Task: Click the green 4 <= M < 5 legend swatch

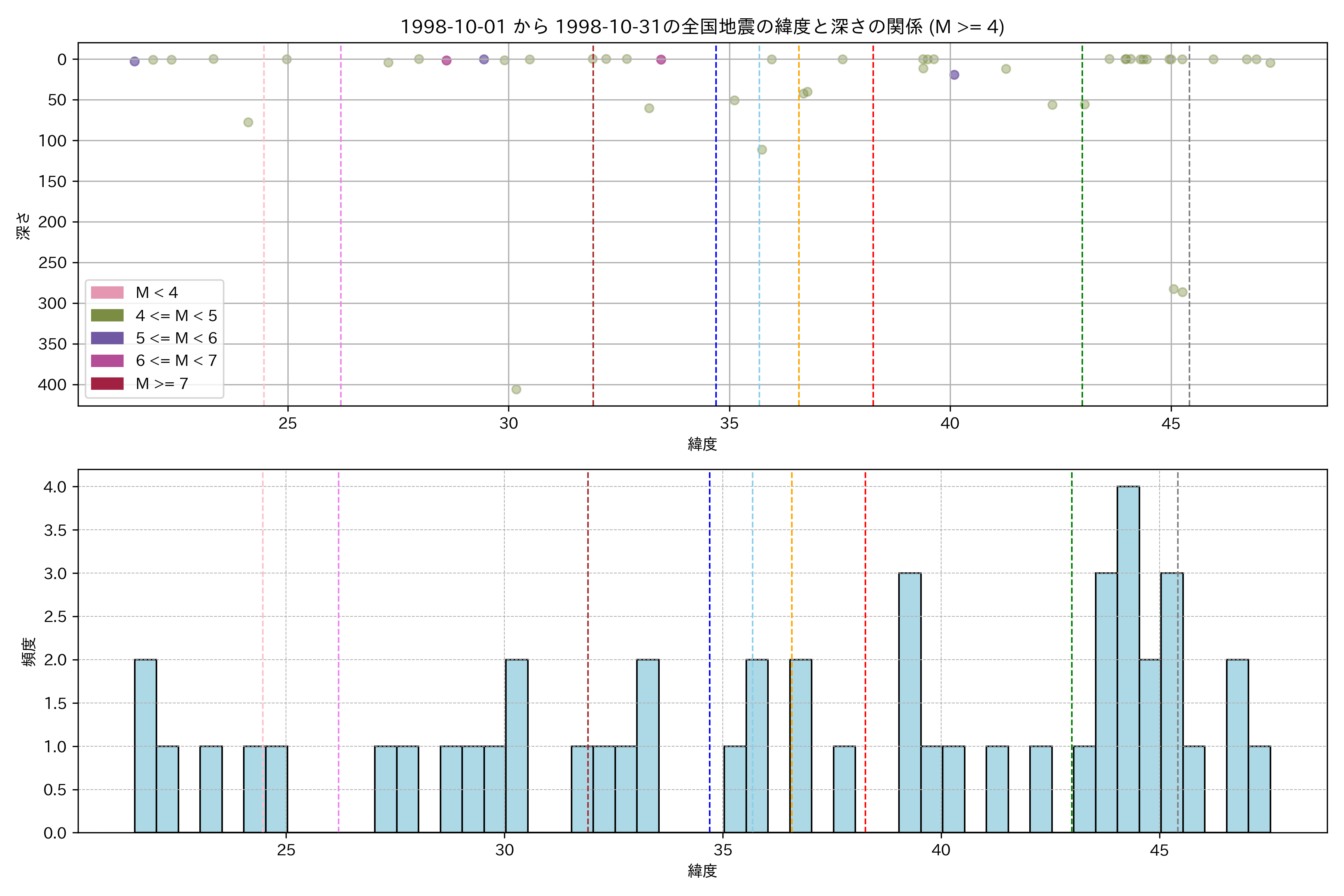Action: coord(107,315)
